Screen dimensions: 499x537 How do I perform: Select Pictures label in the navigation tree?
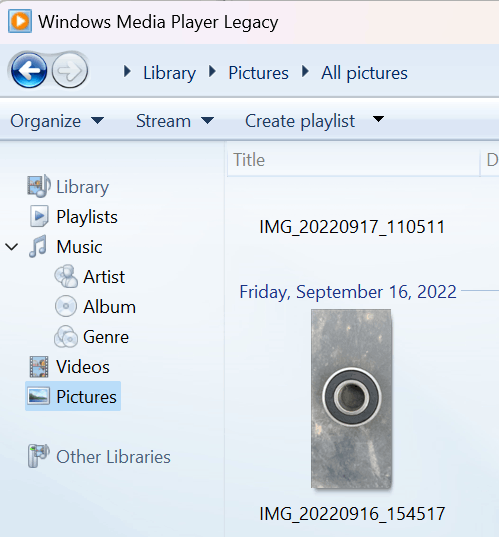click(86, 397)
